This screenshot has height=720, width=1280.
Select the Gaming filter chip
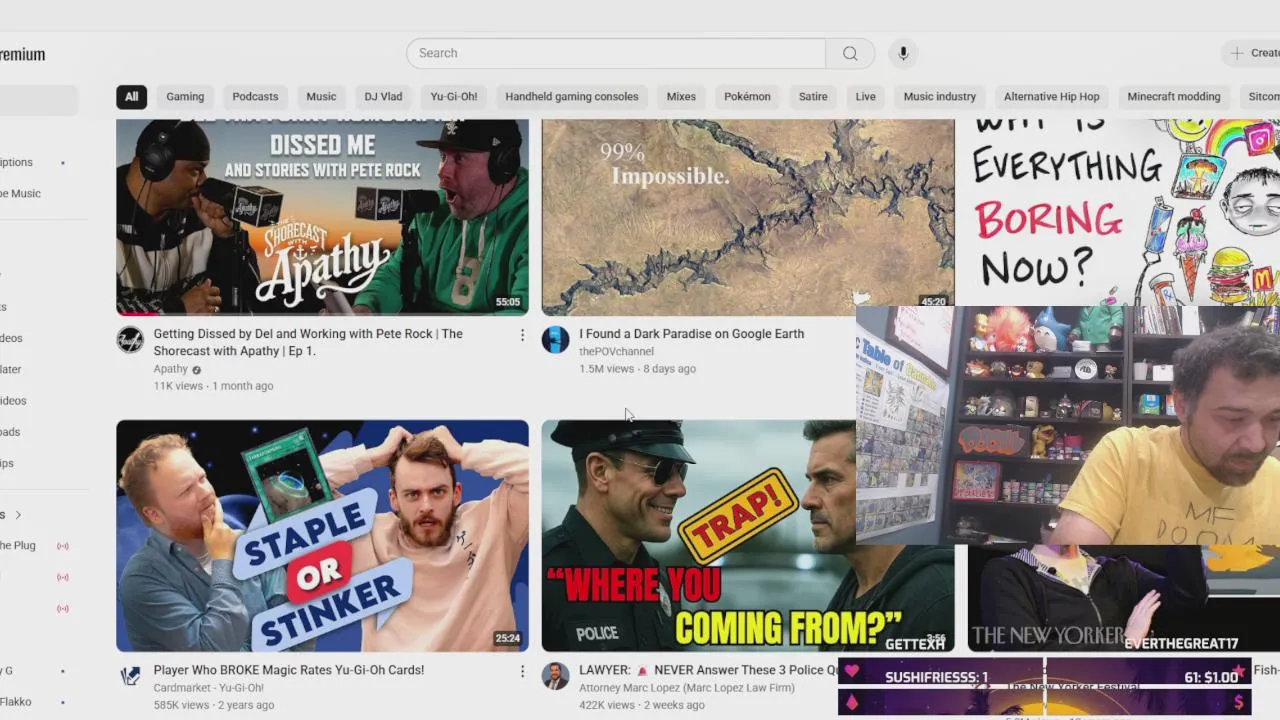(185, 97)
